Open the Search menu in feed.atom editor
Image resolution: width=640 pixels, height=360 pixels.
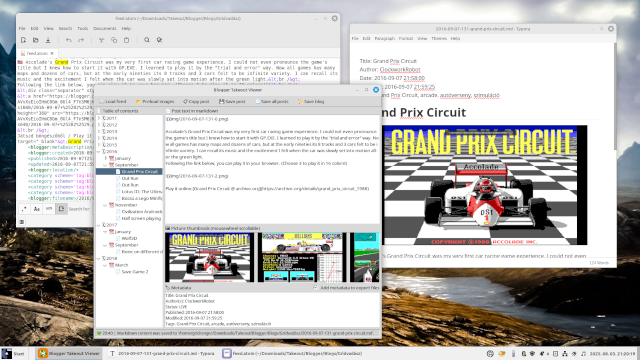click(x=65, y=29)
